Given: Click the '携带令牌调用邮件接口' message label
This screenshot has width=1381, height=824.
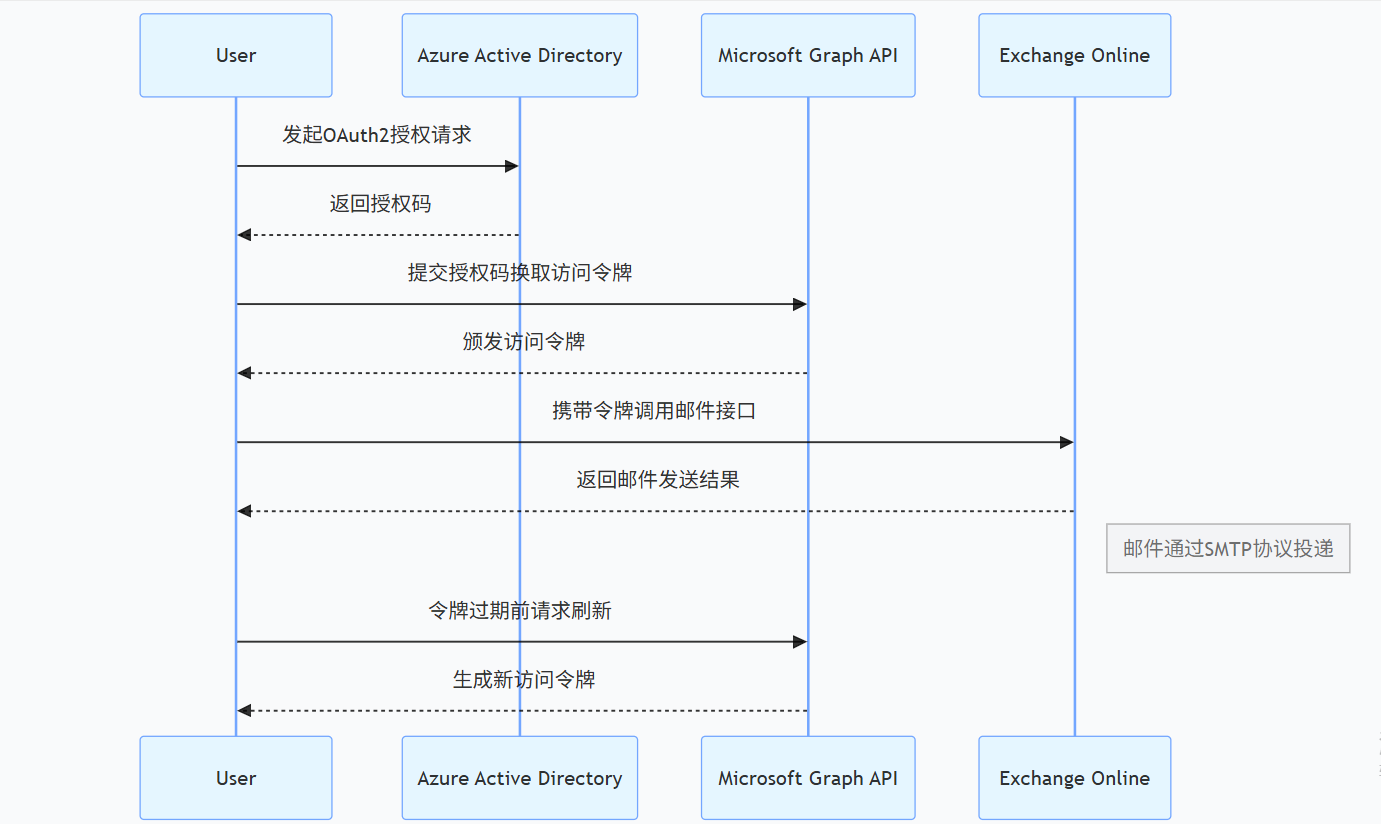Looking at the screenshot, I should pyautogui.click(x=654, y=411).
